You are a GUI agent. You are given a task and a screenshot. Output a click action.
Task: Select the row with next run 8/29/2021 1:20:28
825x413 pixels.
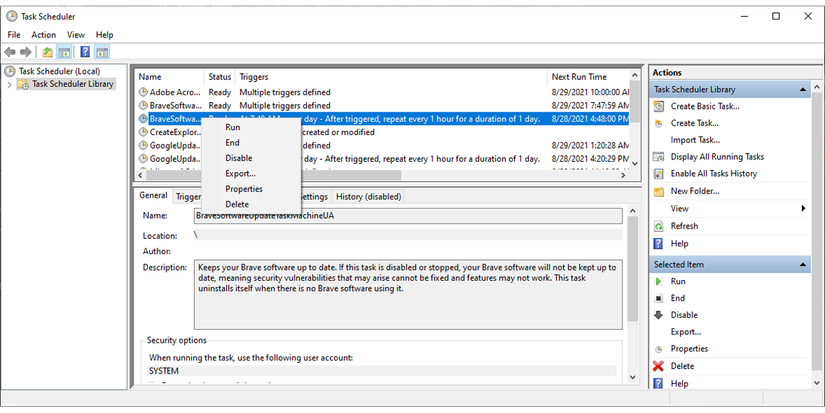pyautogui.click(x=383, y=145)
